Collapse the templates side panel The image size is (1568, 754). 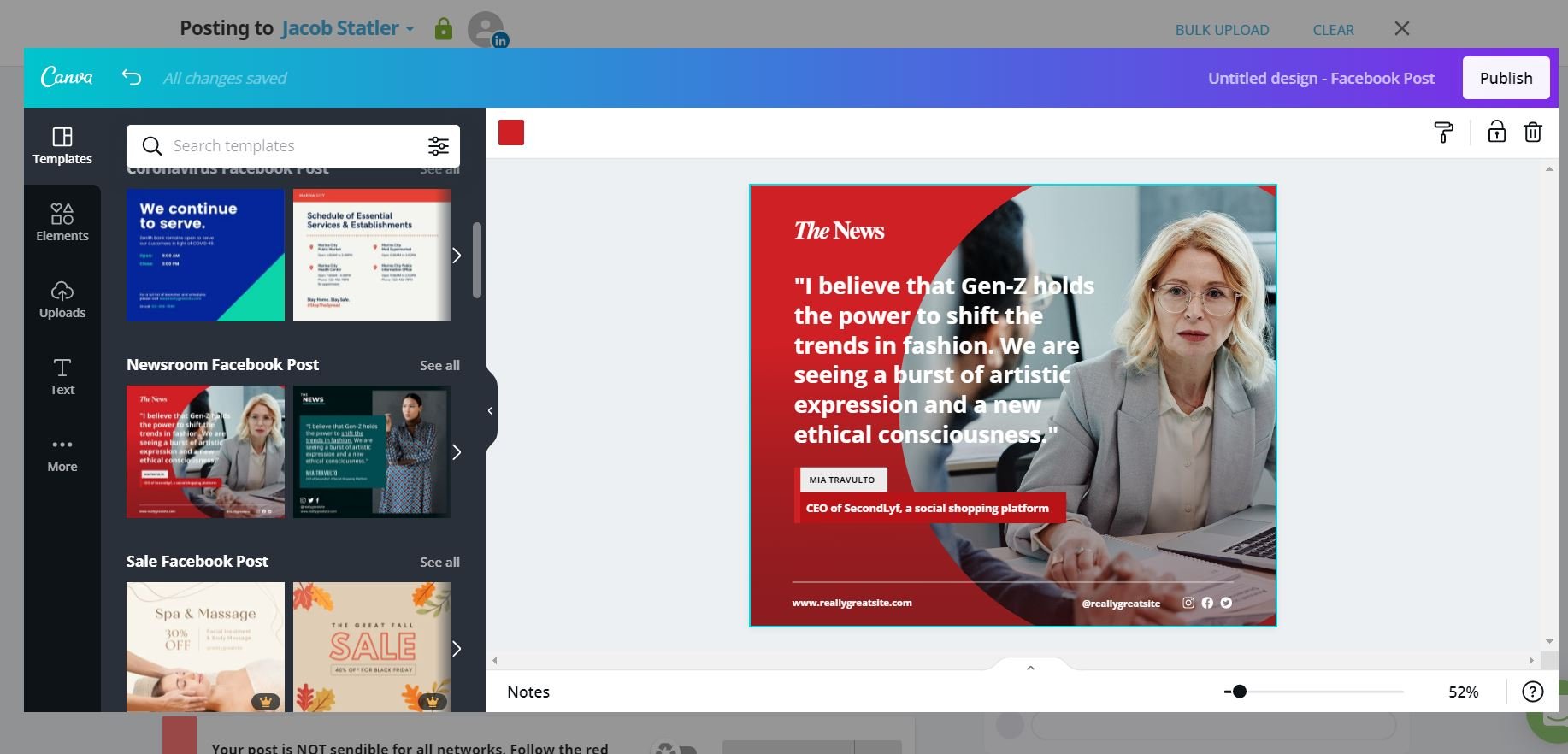[x=490, y=411]
